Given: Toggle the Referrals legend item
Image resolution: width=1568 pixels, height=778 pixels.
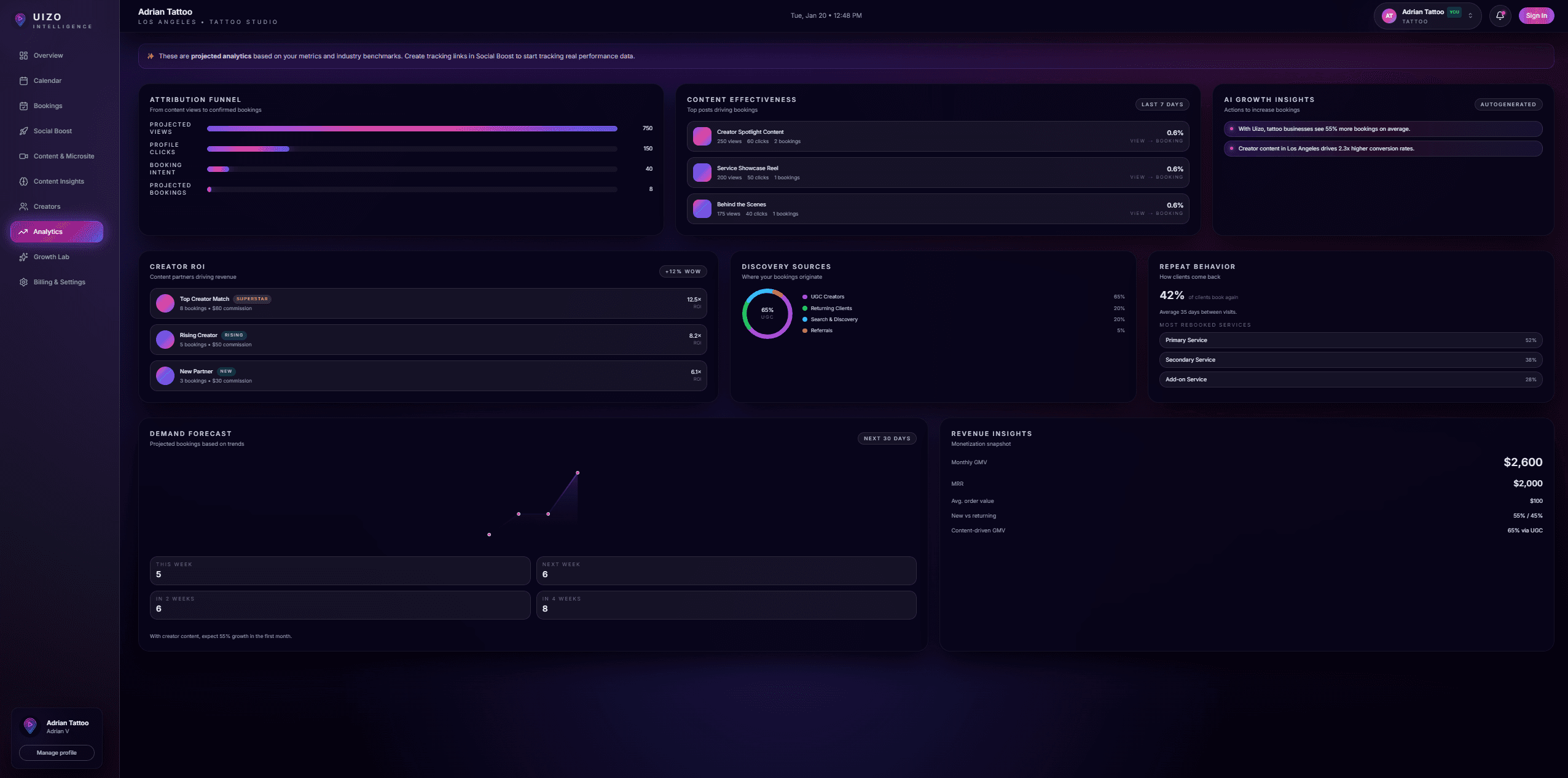Looking at the screenshot, I should [821, 330].
